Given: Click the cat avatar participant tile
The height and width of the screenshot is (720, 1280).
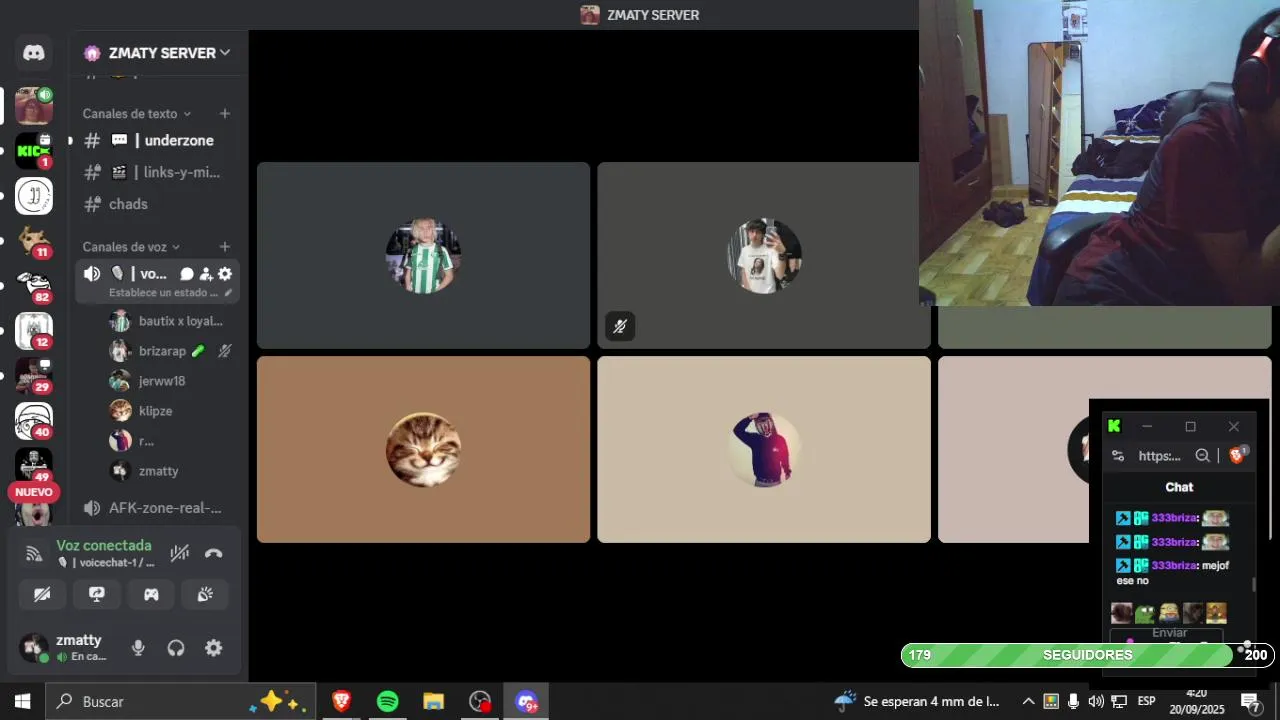Looking at the screenshot, I should coord(423,449).
